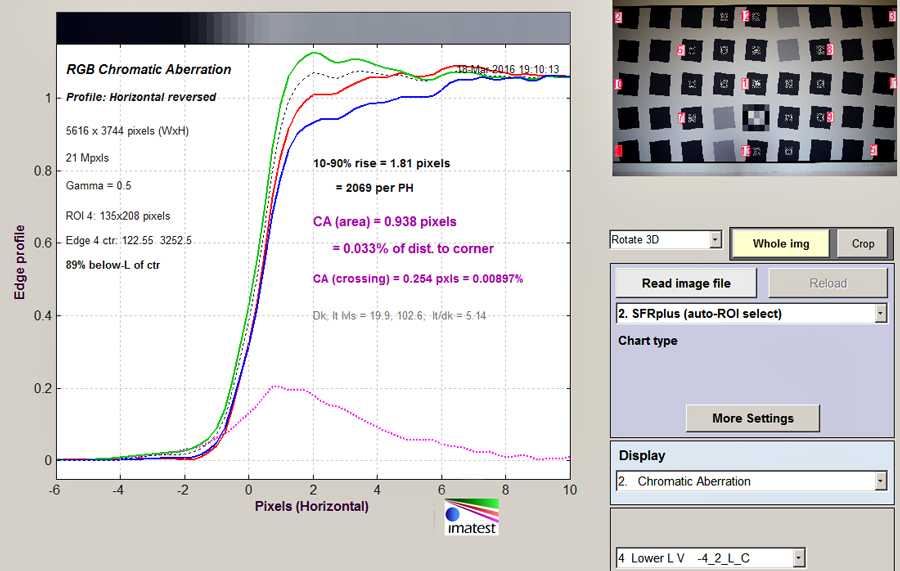The image size is (900, 571).
Task: Click the Imatest logo below the plot
Action: [471, 515]
